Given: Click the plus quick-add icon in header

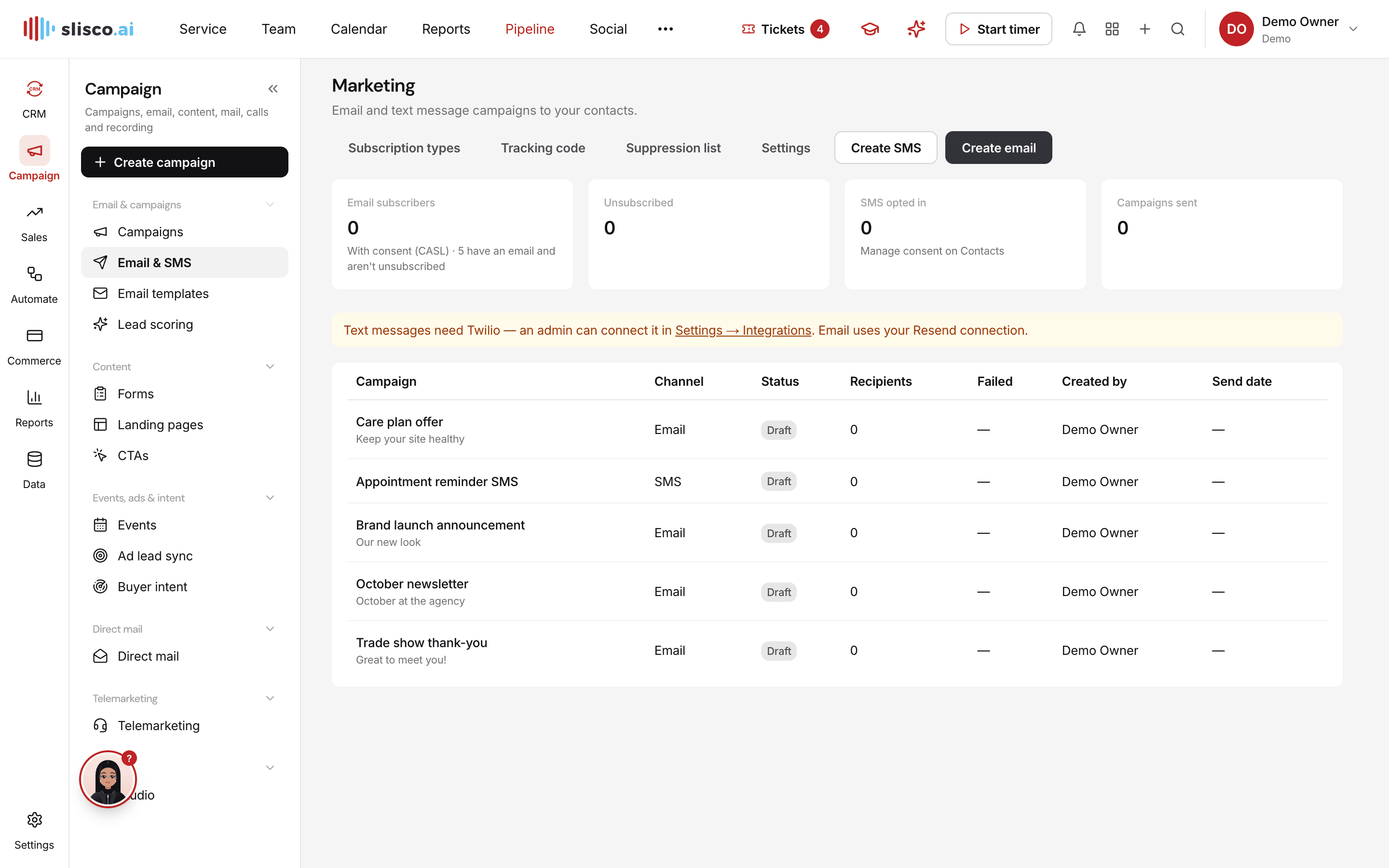Looking at the screenshot, I should point(1144,29).
